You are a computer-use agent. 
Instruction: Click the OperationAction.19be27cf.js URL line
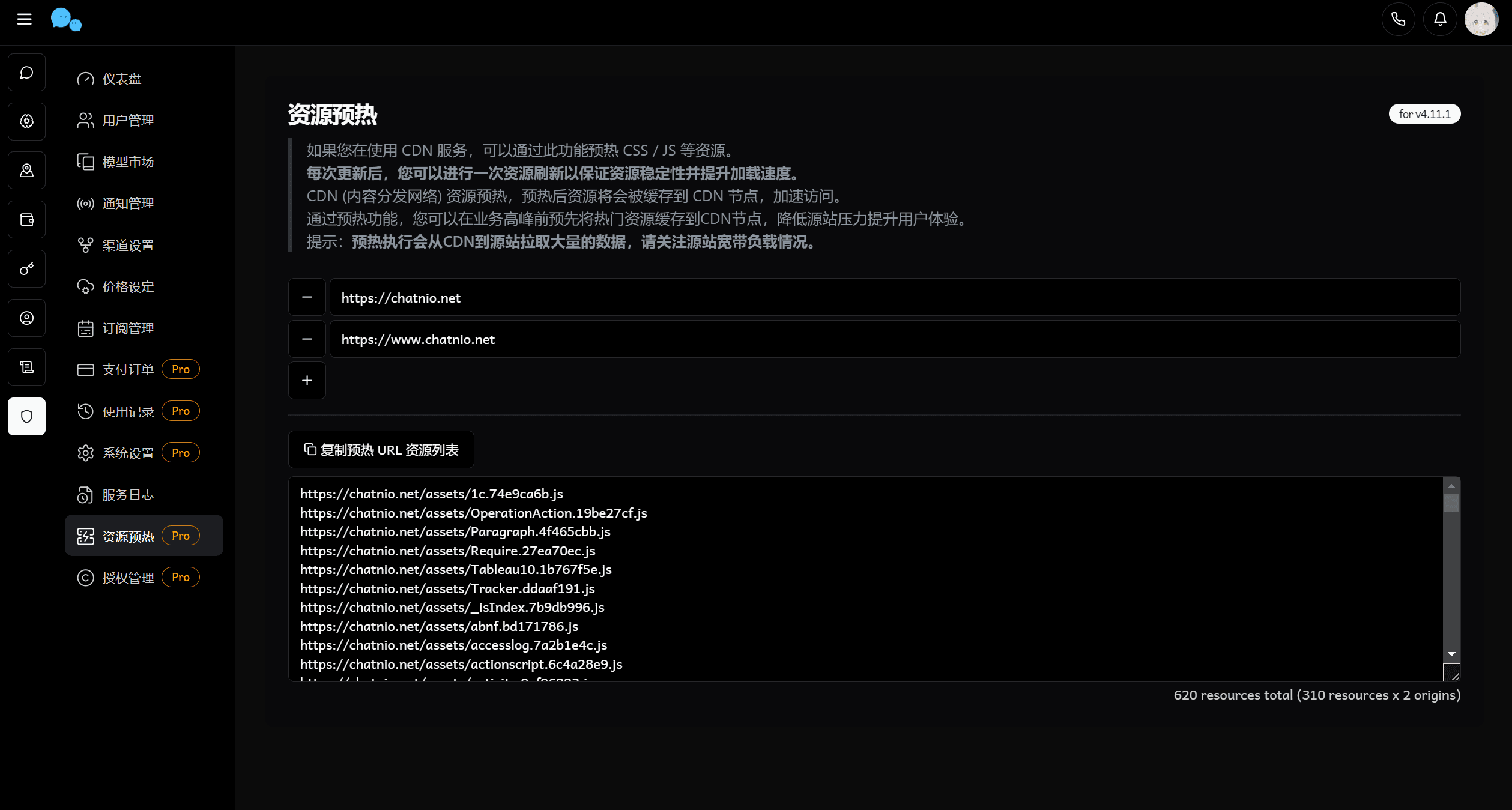(x=474, y=513)
